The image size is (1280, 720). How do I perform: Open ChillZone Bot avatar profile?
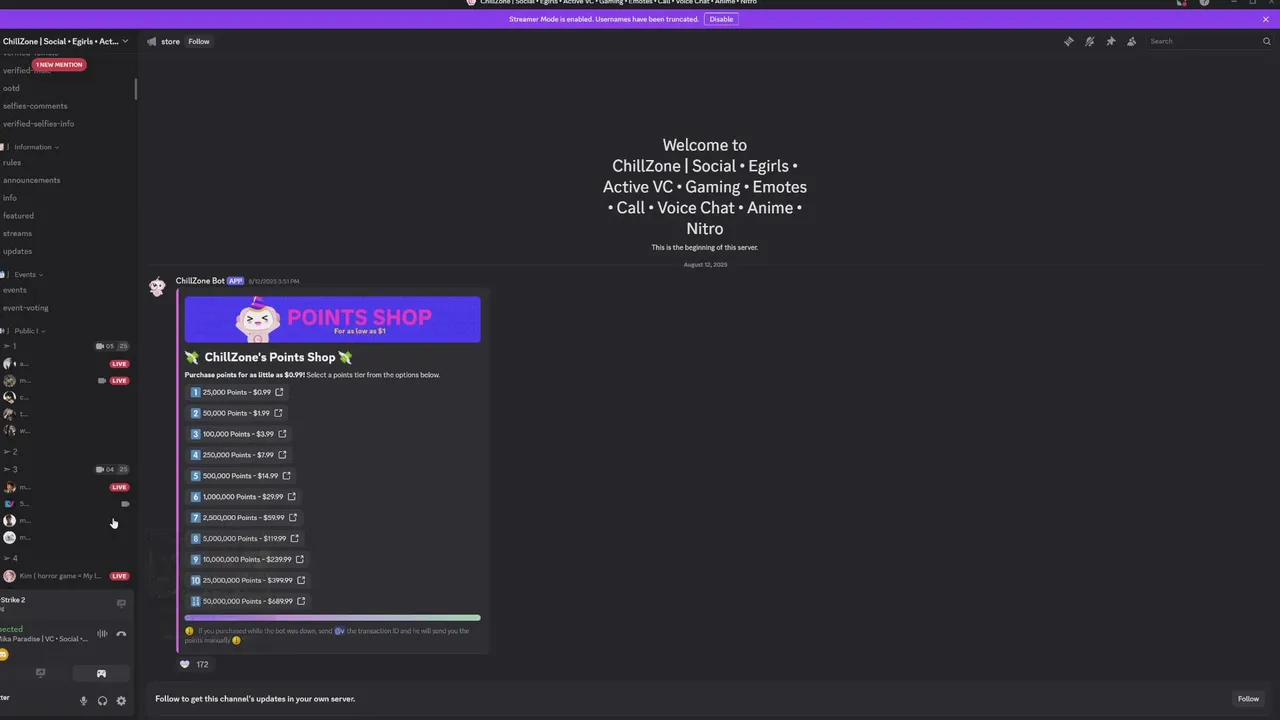pos(157,288)
